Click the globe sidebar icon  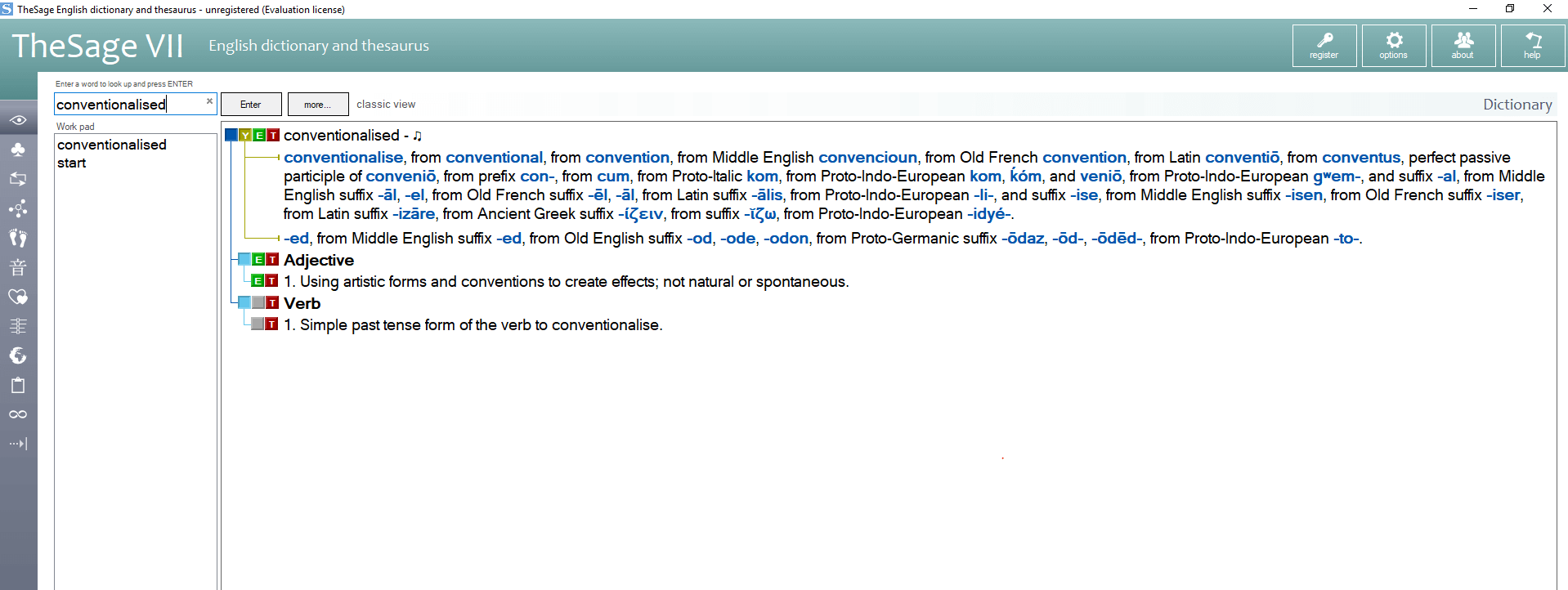18,355
